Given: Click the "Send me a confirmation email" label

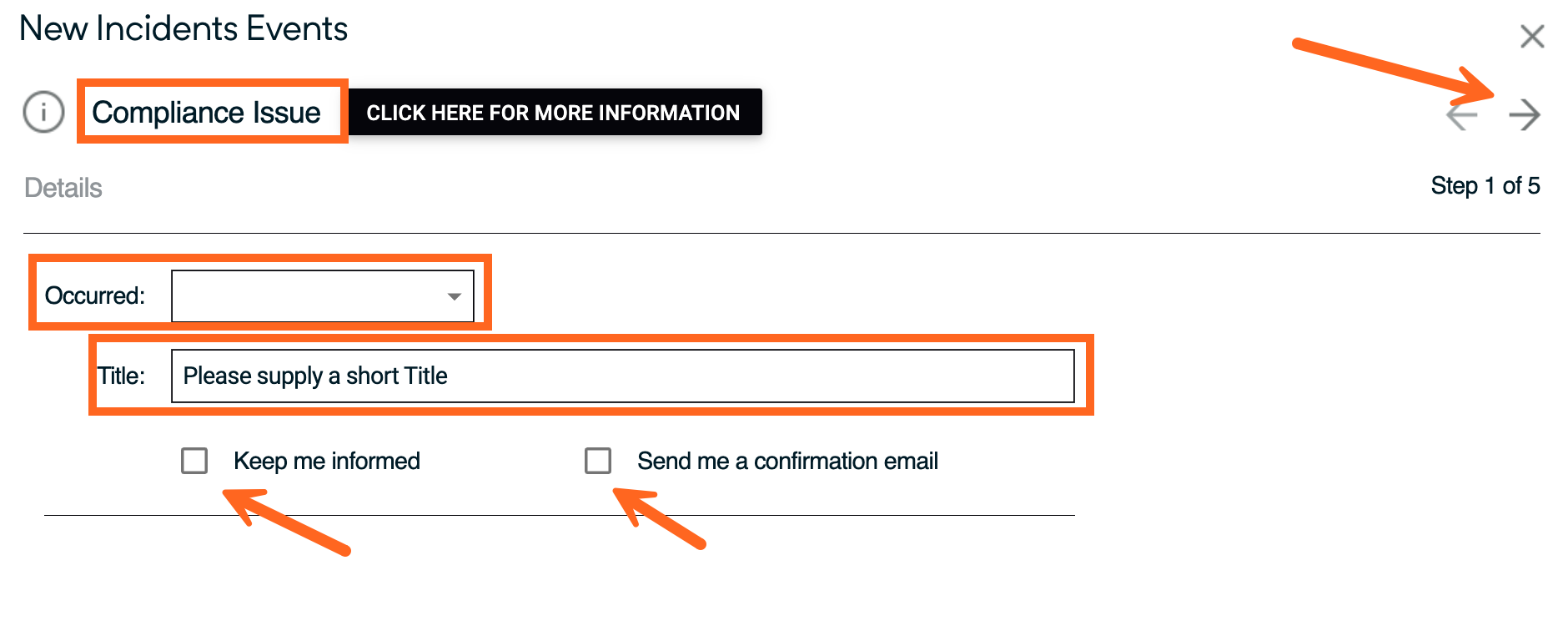Looking at the screenshot, I should (x=787, y=461).
